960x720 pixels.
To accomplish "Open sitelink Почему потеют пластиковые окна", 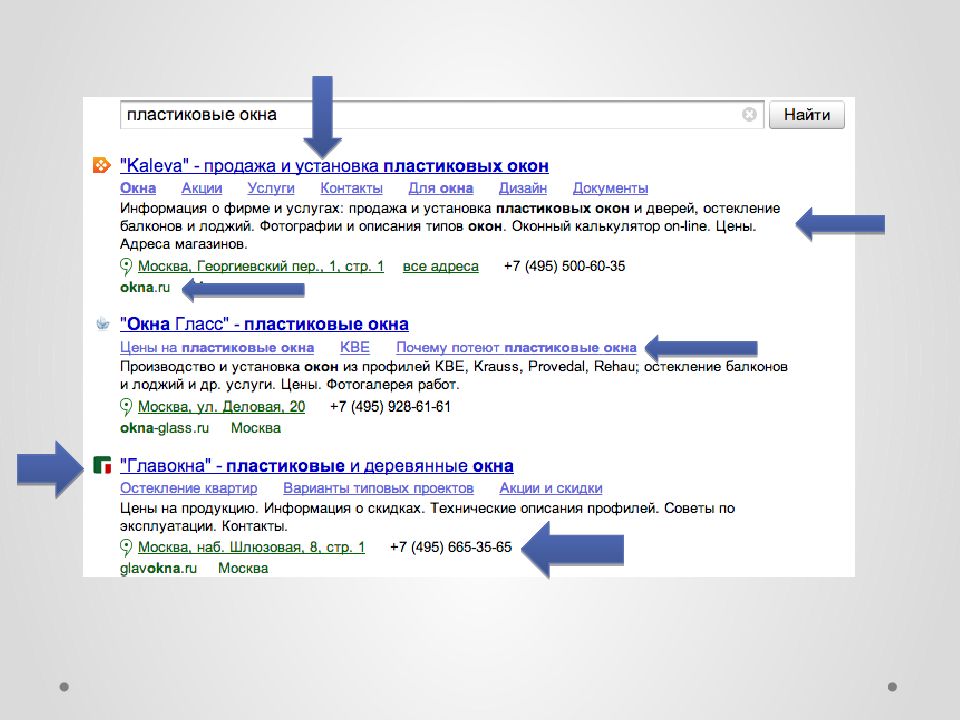I will pyautogui.click(x=516, y=348).
